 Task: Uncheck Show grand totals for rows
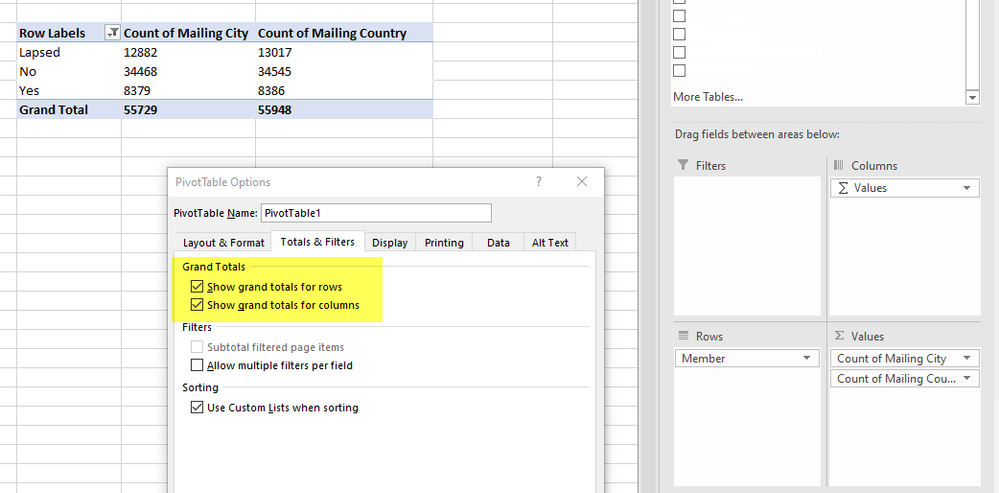point(197,287)
